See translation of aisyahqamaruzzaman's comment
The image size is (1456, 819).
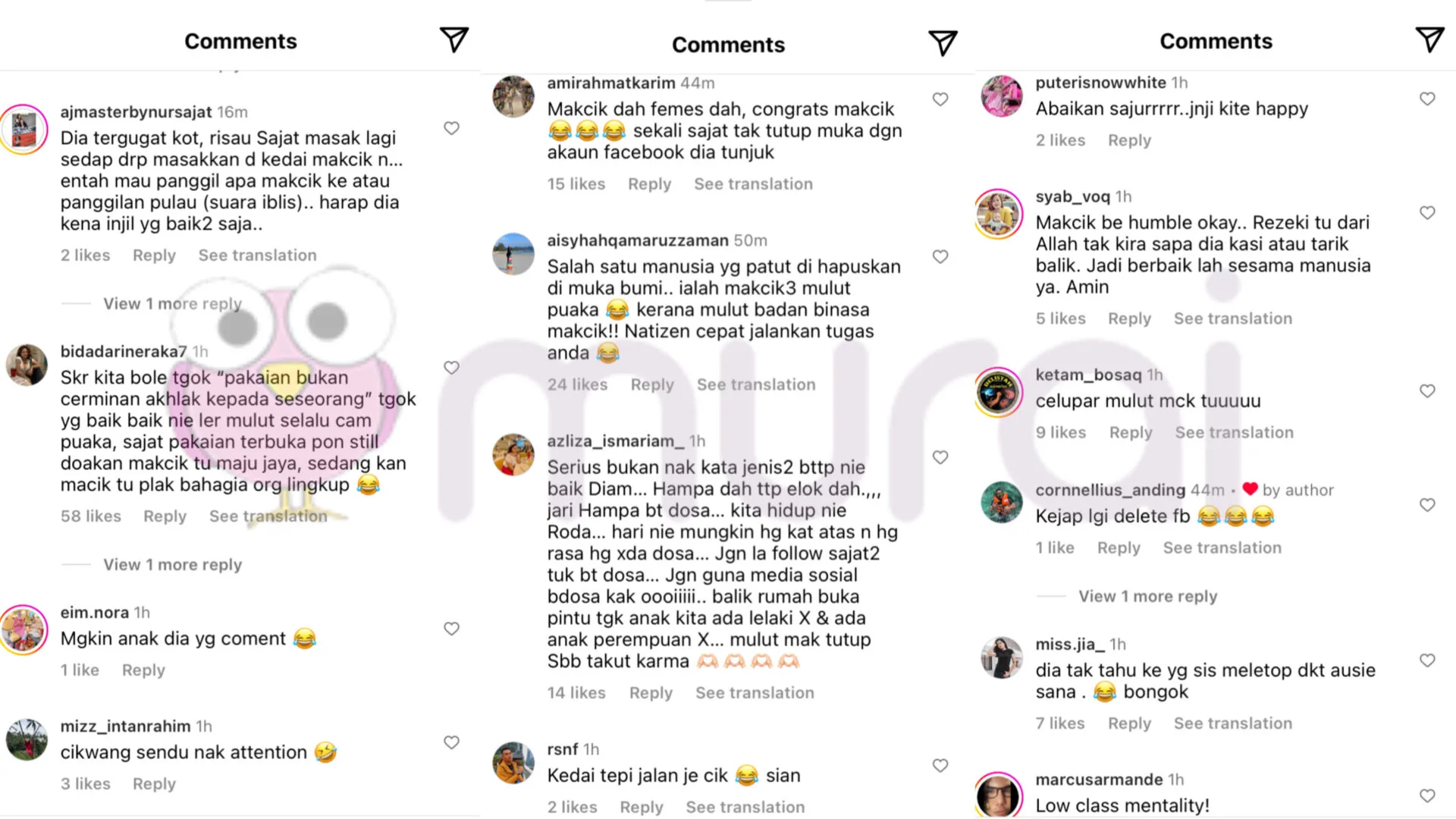click(x=756, y=384)
